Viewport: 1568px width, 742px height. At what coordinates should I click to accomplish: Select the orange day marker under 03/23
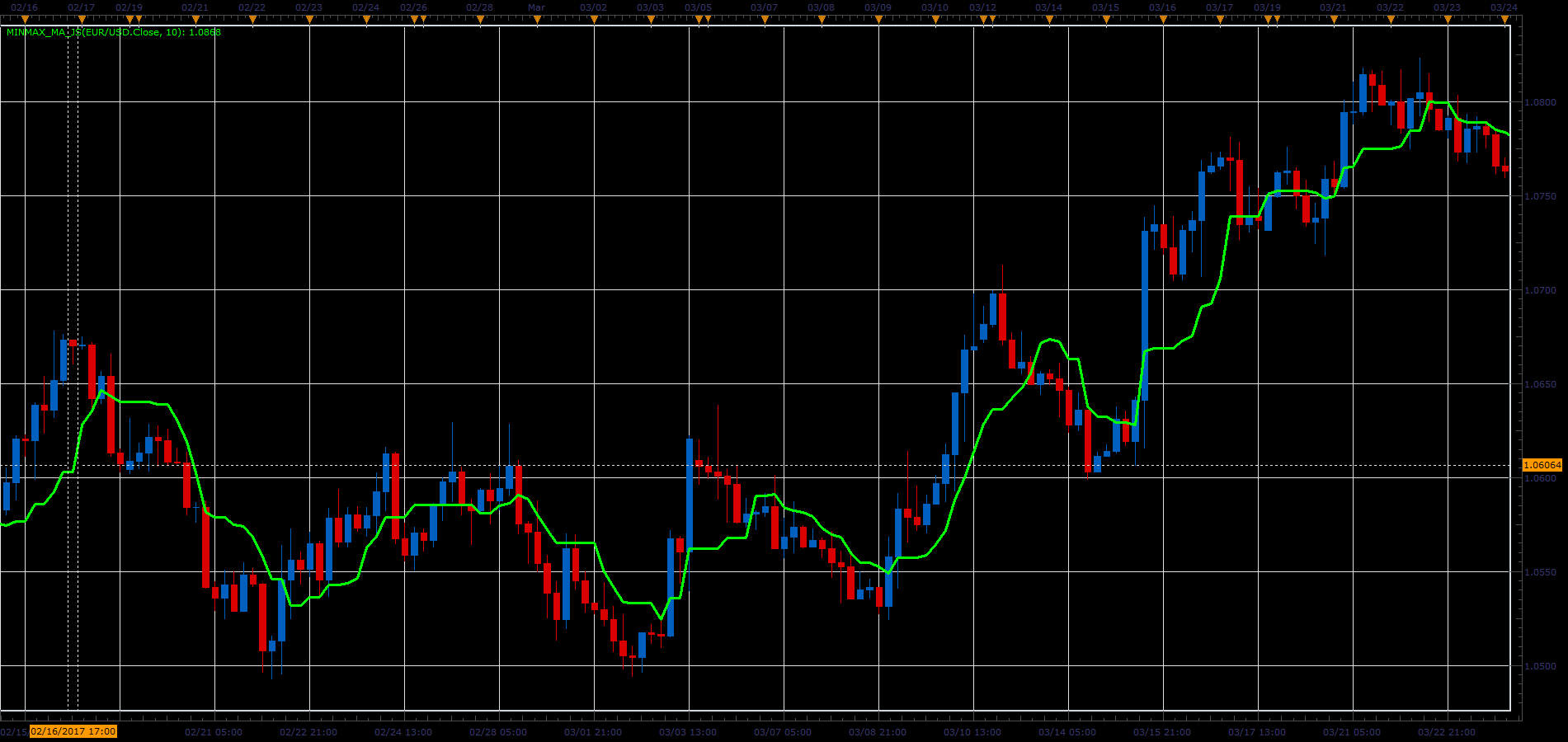click(1448, 20)
